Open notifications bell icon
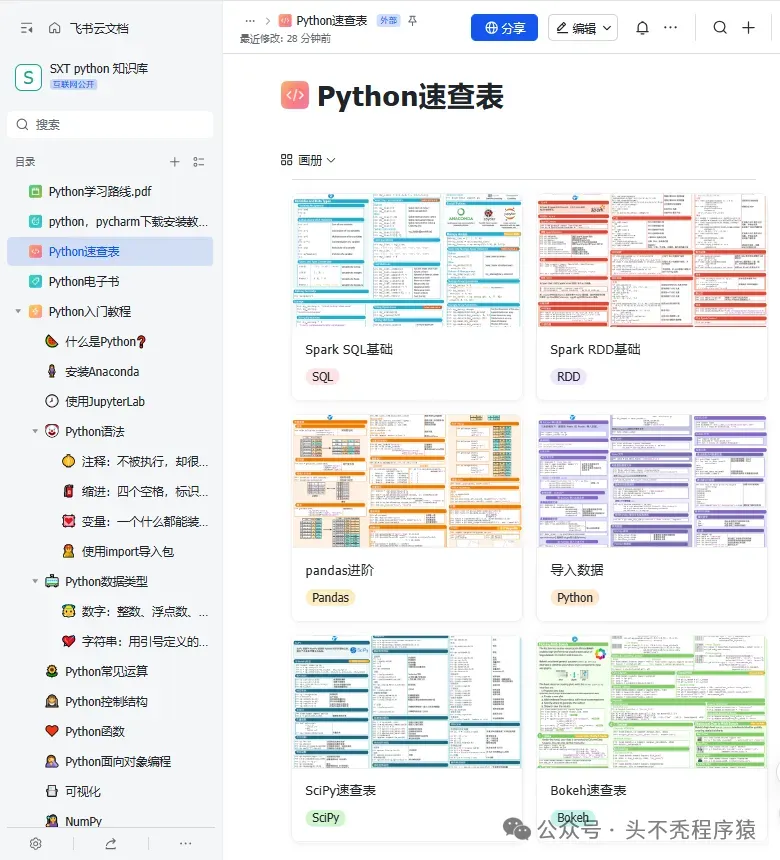 [642, 27]
